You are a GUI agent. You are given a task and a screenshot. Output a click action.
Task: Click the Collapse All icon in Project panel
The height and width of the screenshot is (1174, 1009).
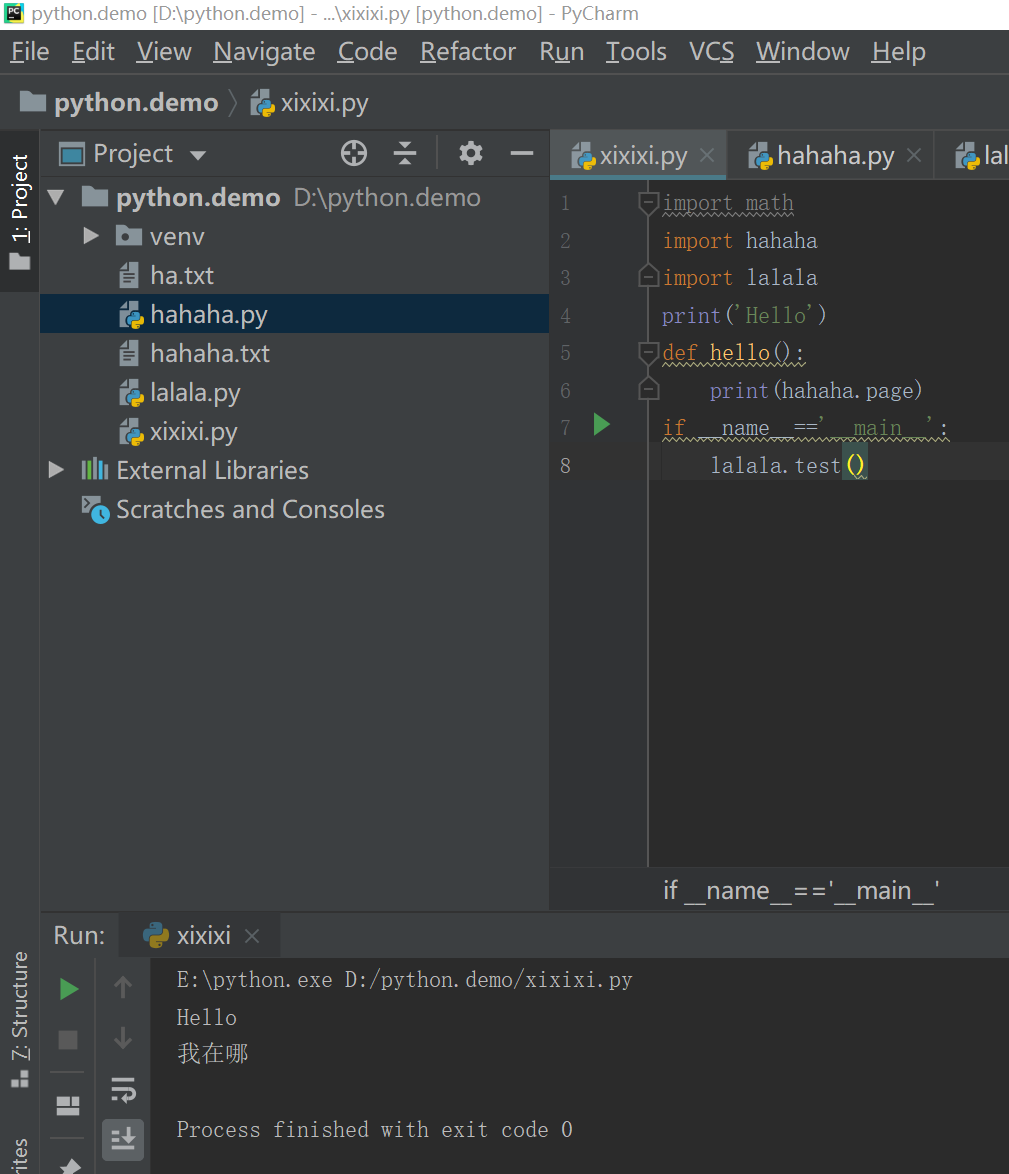click(405, 153)
